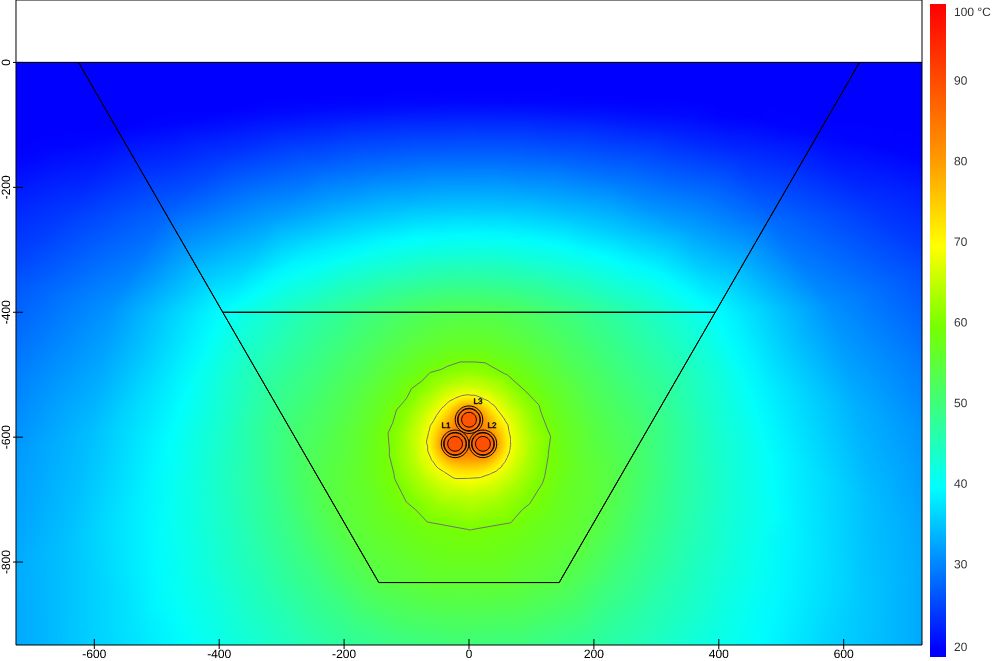The height and width of the screenshot is (661, 1000).
Task: Click the trench bottom boundary line
Action: click(468, 582)
